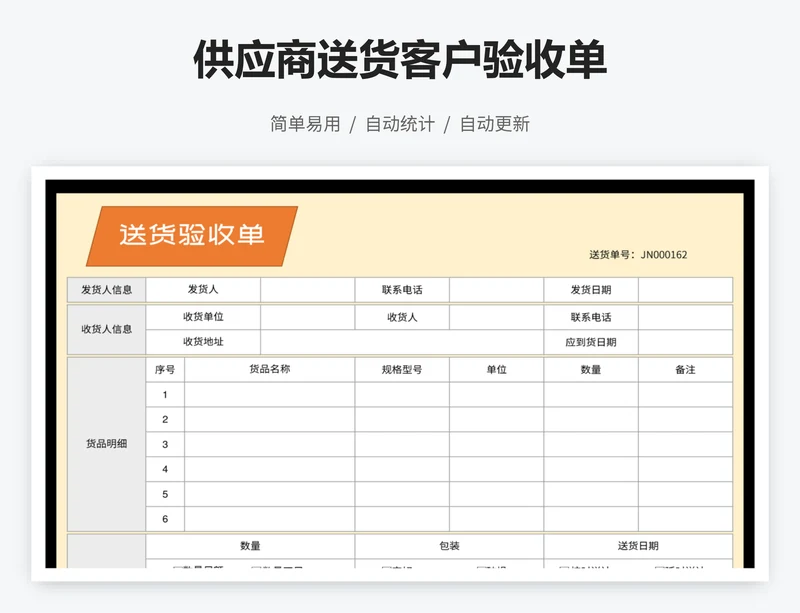Image resolution: width=800 pixels, height=613 pixels.
Task: Click the row number 4 cell
Action: (x=165, y=469)
